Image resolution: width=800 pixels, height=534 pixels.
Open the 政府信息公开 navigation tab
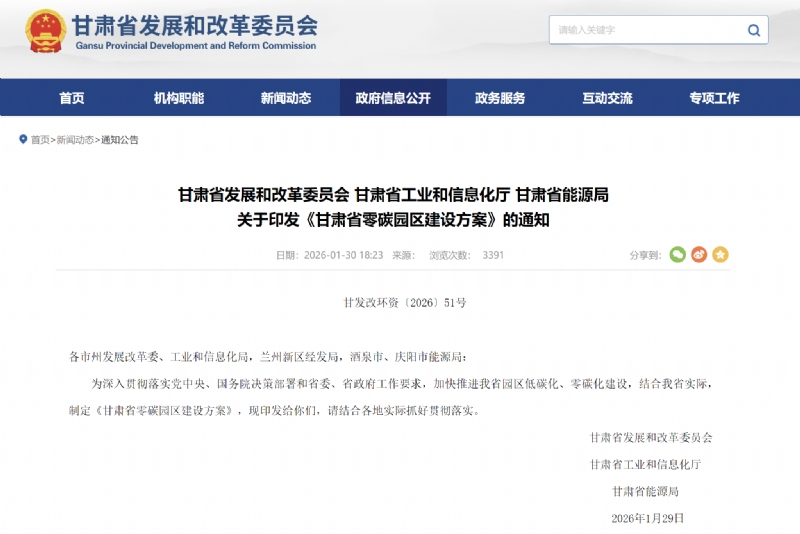point(393,98)
